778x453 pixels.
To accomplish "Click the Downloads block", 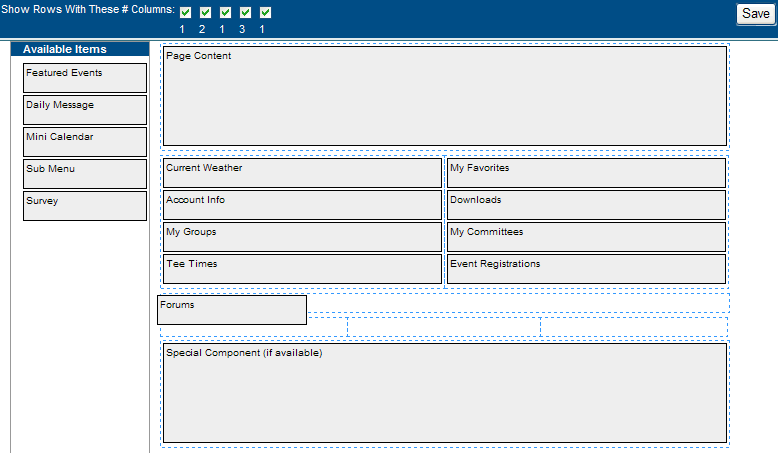I will (586, 205).
